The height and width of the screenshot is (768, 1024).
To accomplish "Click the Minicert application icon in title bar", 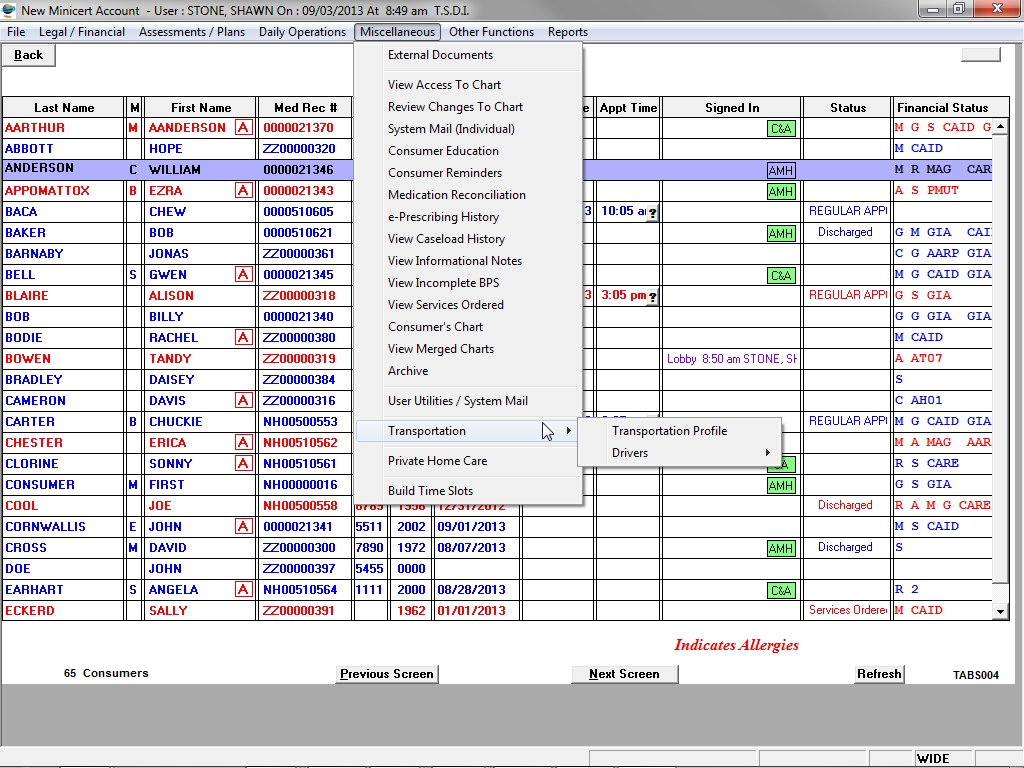I will pos(8,10).
